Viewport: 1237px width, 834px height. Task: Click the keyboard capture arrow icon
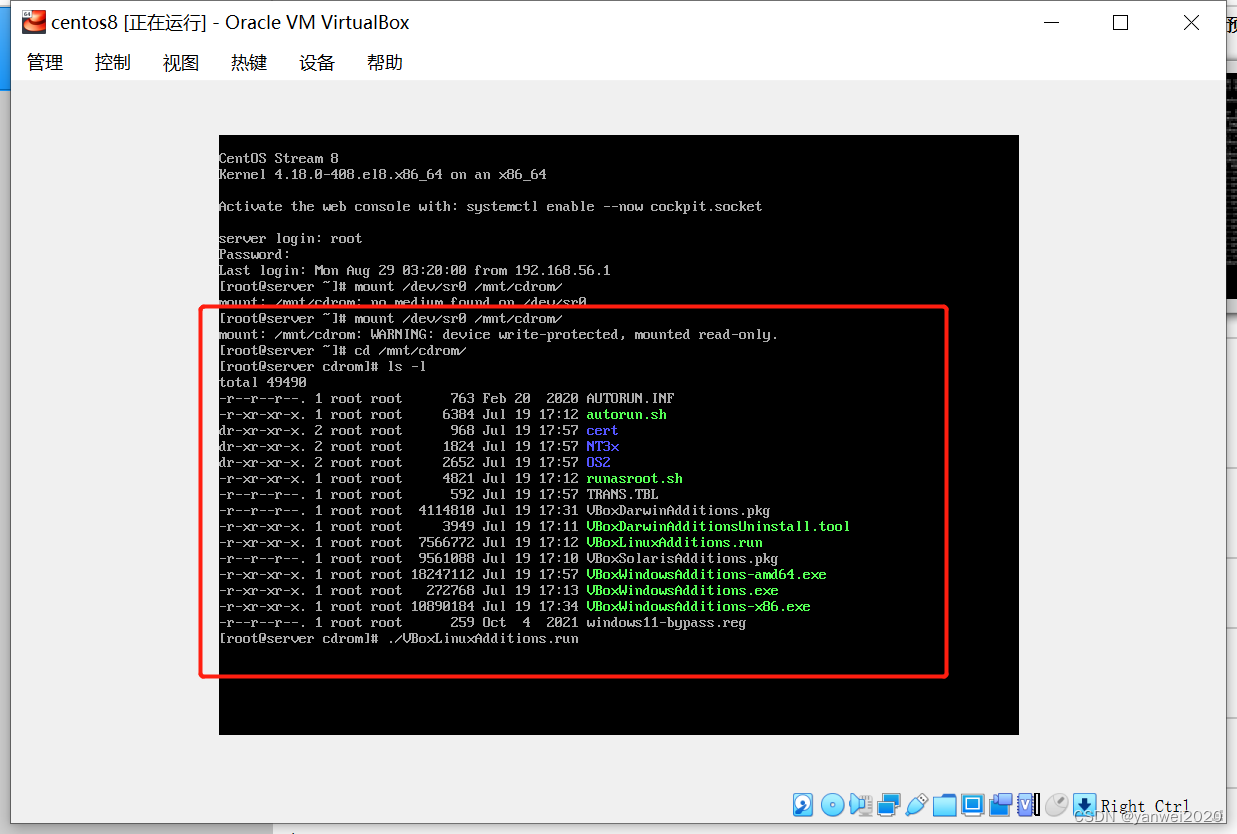click(x=1084, y=805)
